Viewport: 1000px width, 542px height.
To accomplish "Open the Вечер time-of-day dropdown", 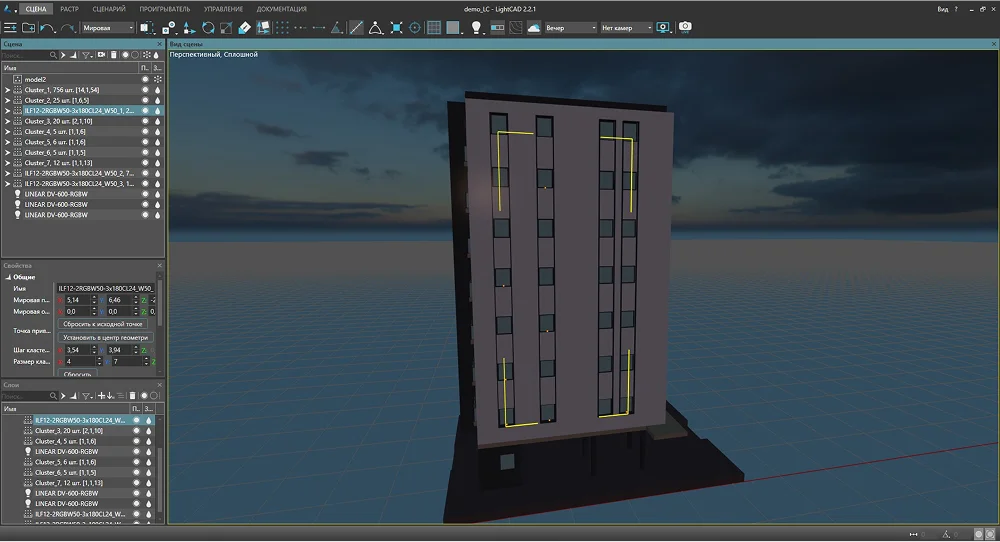I will coord(570,28).
